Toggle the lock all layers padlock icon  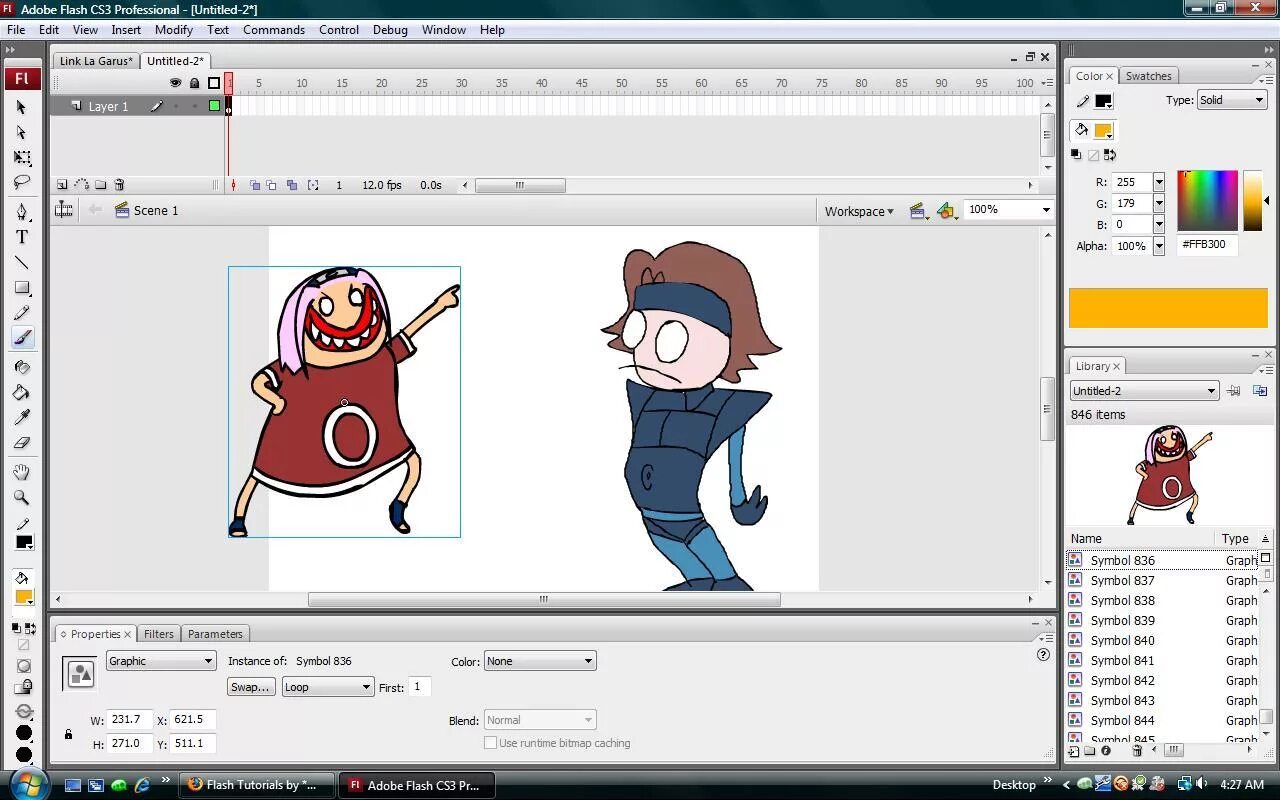(194, 83)
